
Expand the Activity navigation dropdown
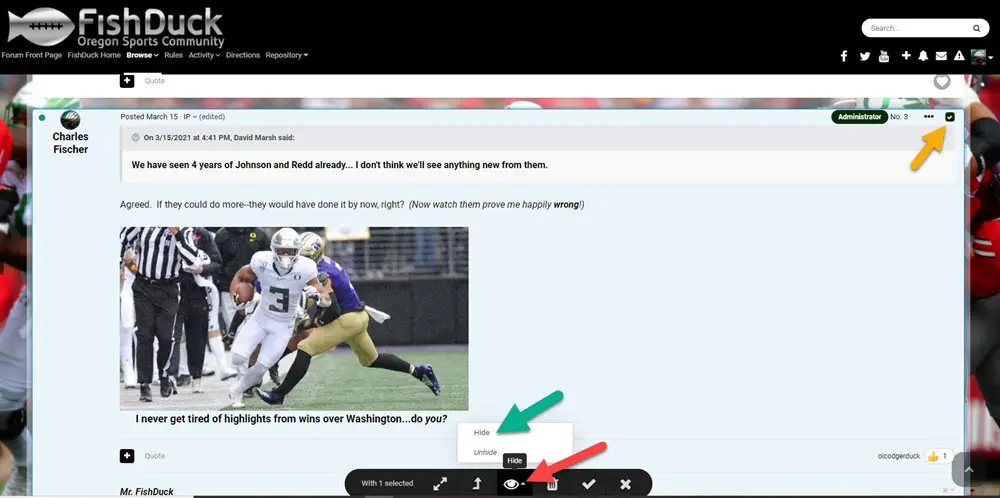203,55
